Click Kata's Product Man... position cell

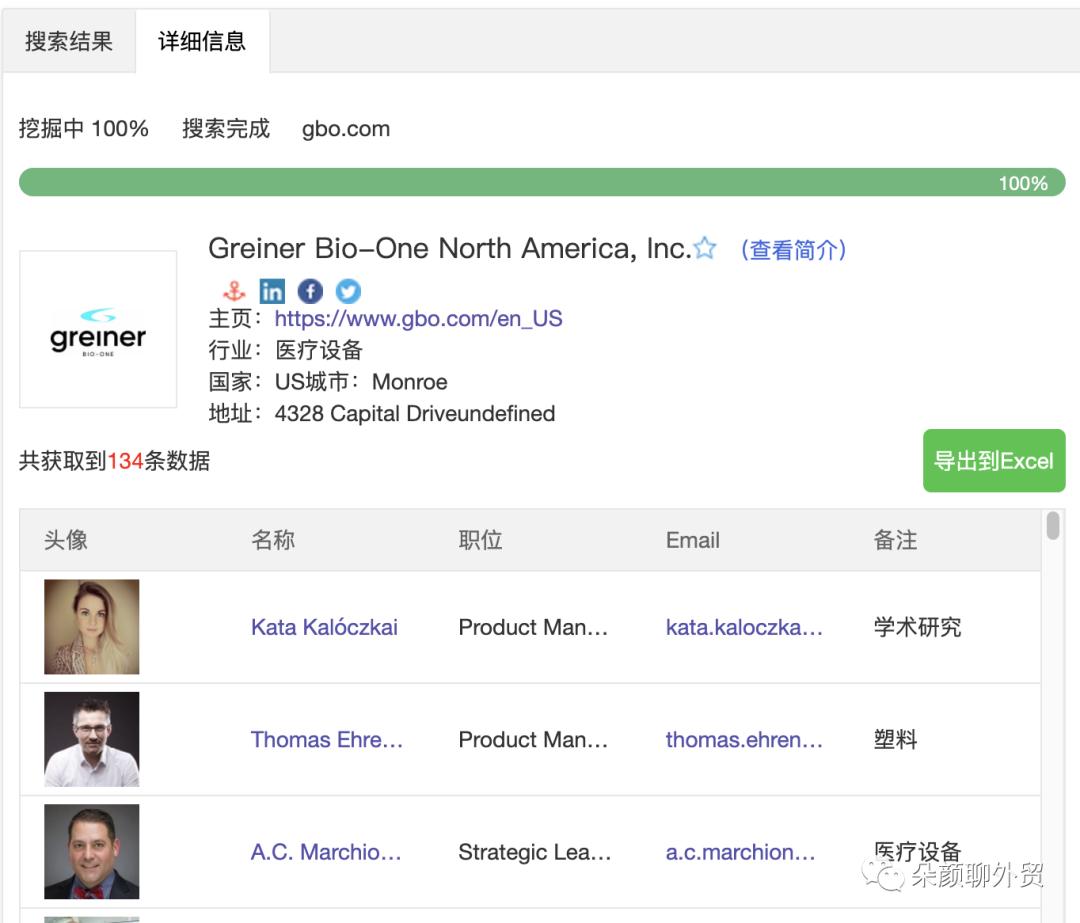pyautogui.click(x=533, y=627)
